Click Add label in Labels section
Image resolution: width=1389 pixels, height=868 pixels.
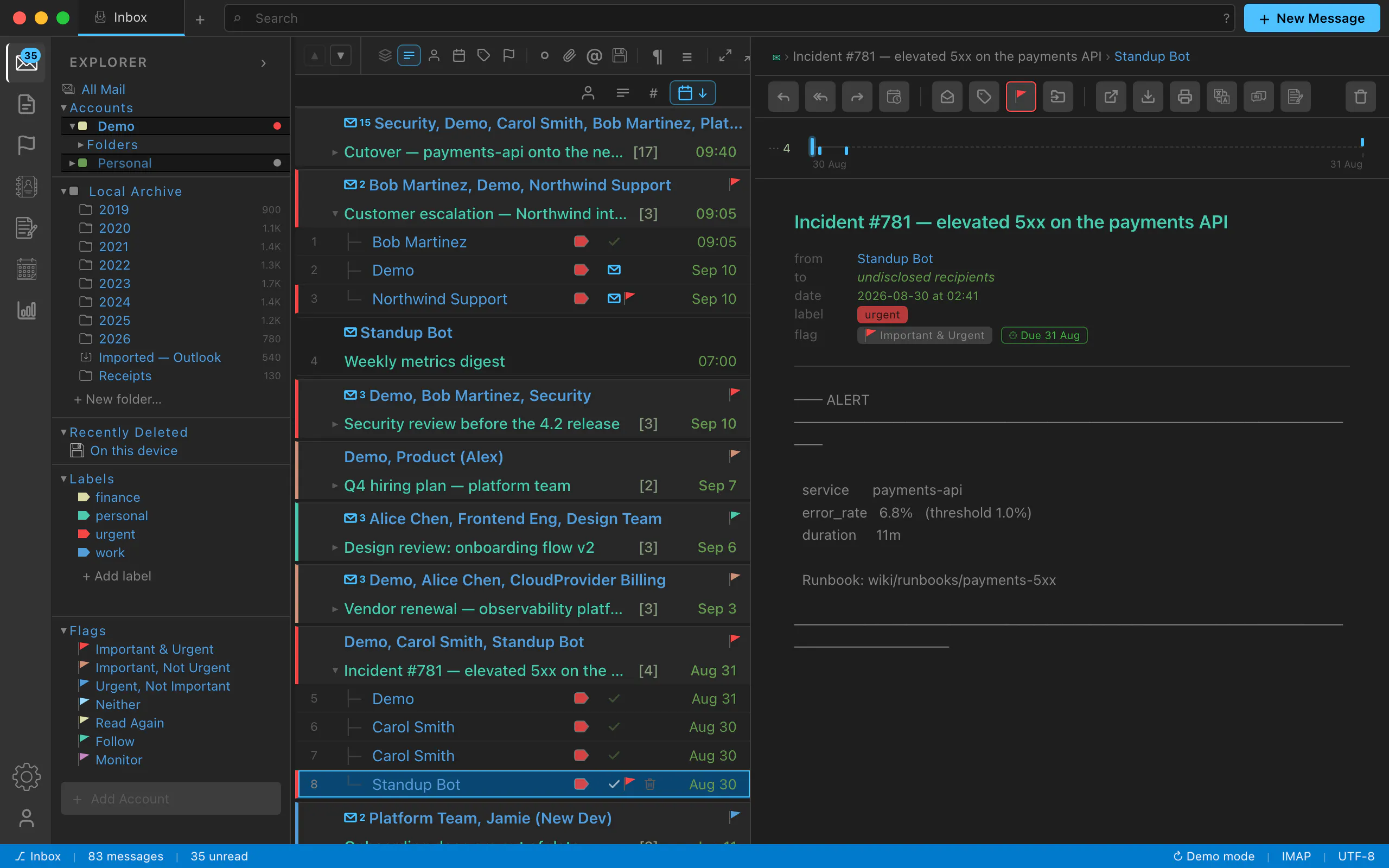(x=117, y=576)
